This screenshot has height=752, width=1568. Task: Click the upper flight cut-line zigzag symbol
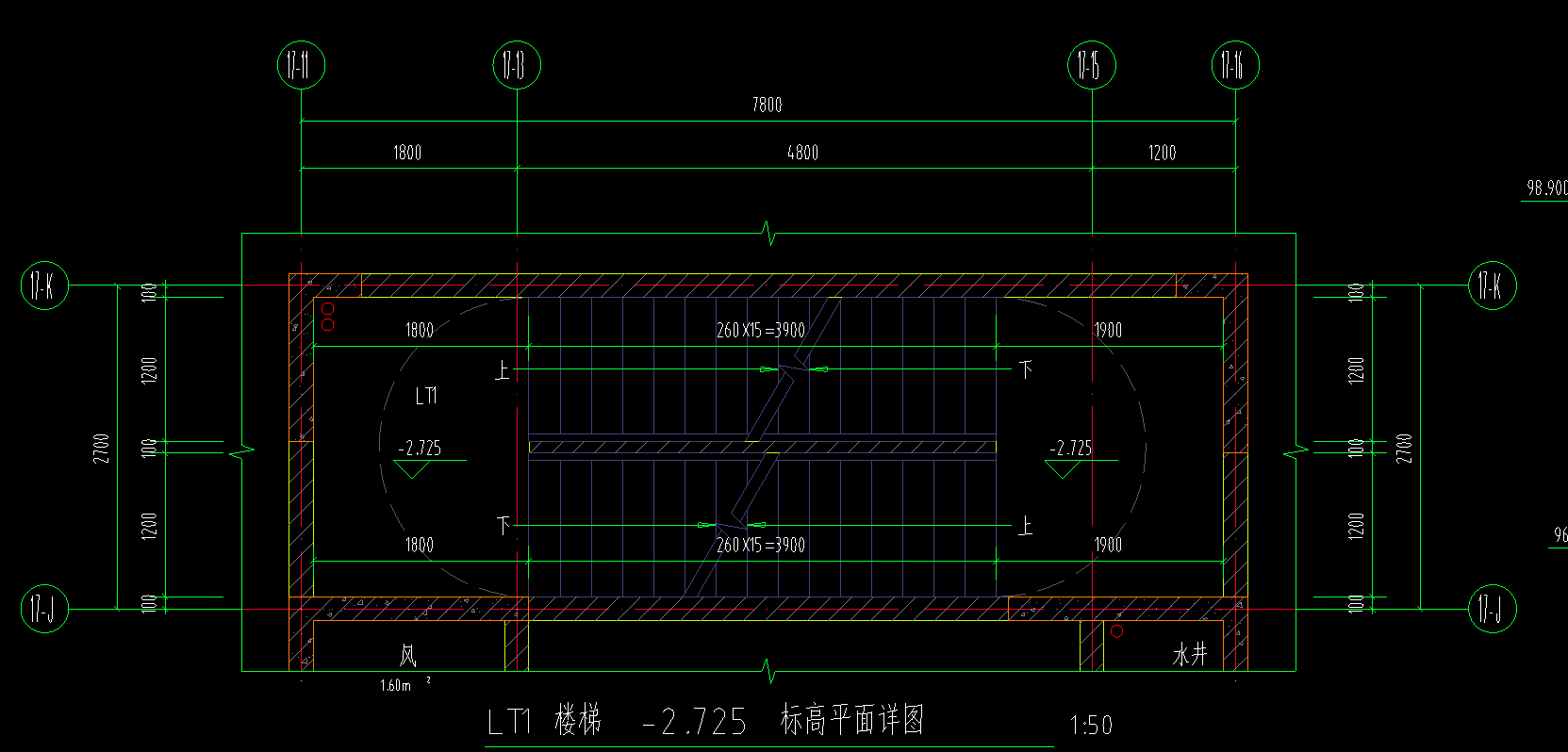(794, 368)
